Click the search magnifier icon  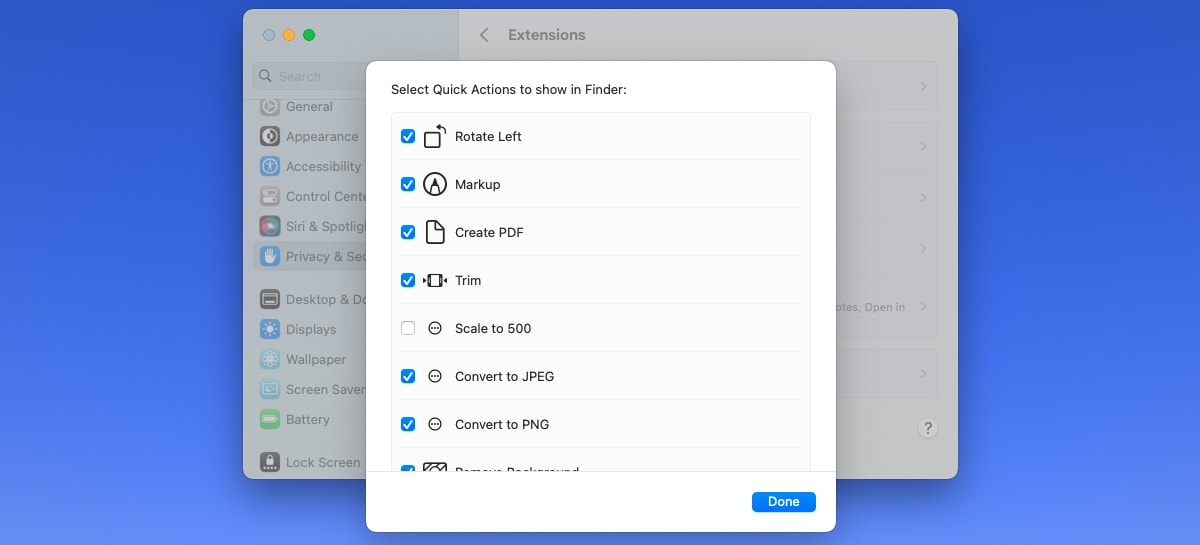pyautogui.click(x=266, y=76)
